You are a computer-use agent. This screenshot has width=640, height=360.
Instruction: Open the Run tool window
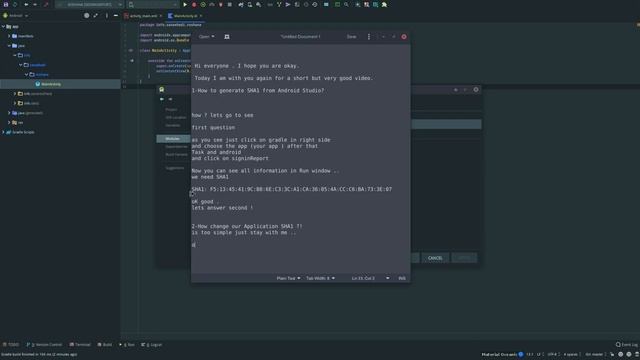coord(127,345)
